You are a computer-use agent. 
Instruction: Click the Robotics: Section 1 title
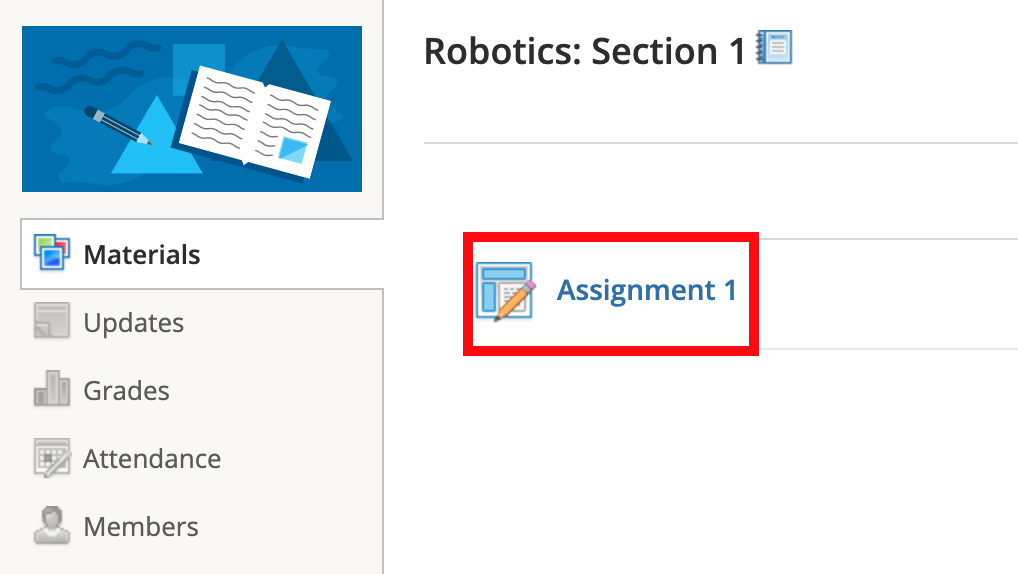coord(584,51)
